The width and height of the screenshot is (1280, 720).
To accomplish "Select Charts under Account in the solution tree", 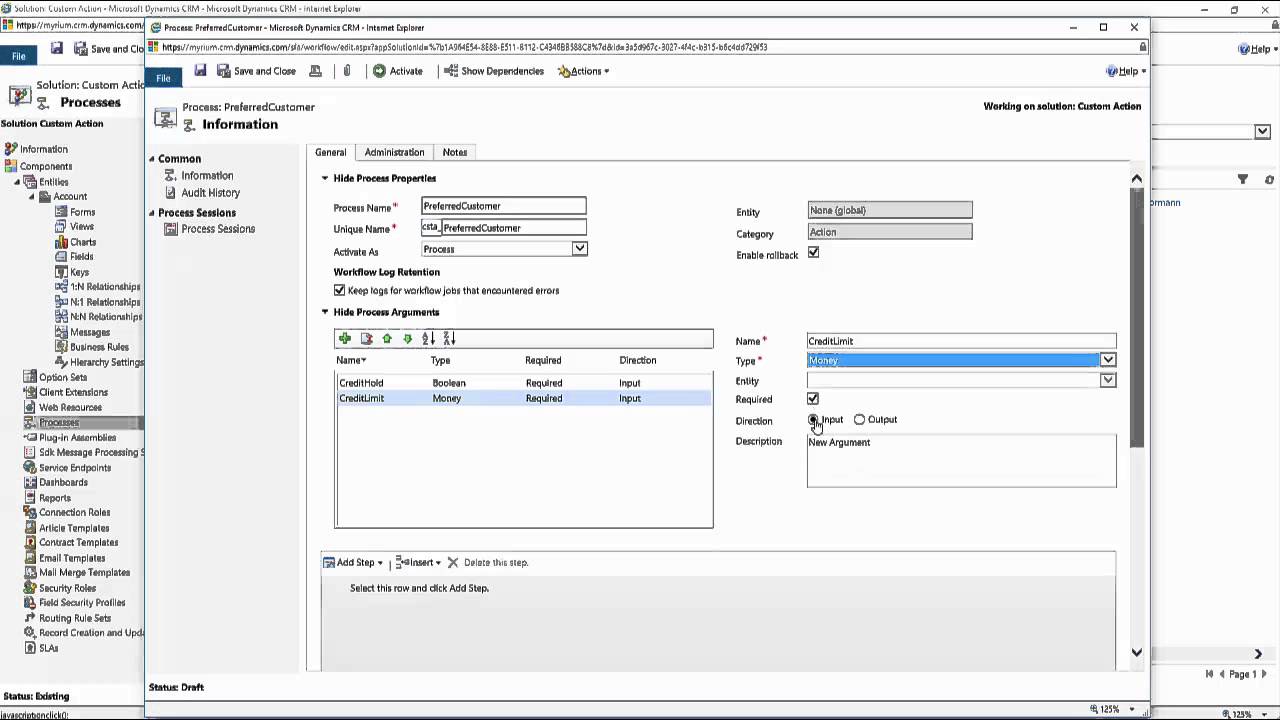I will click(83, 242).
